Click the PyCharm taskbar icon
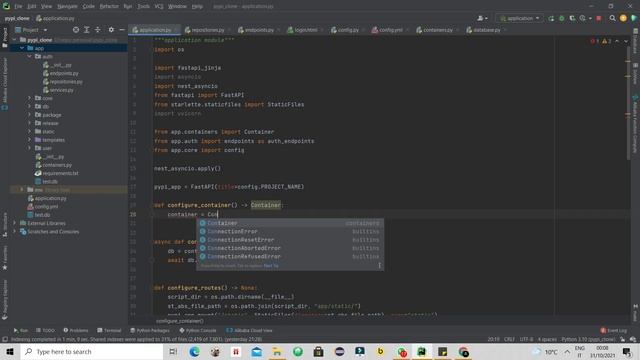 (422, 351)
